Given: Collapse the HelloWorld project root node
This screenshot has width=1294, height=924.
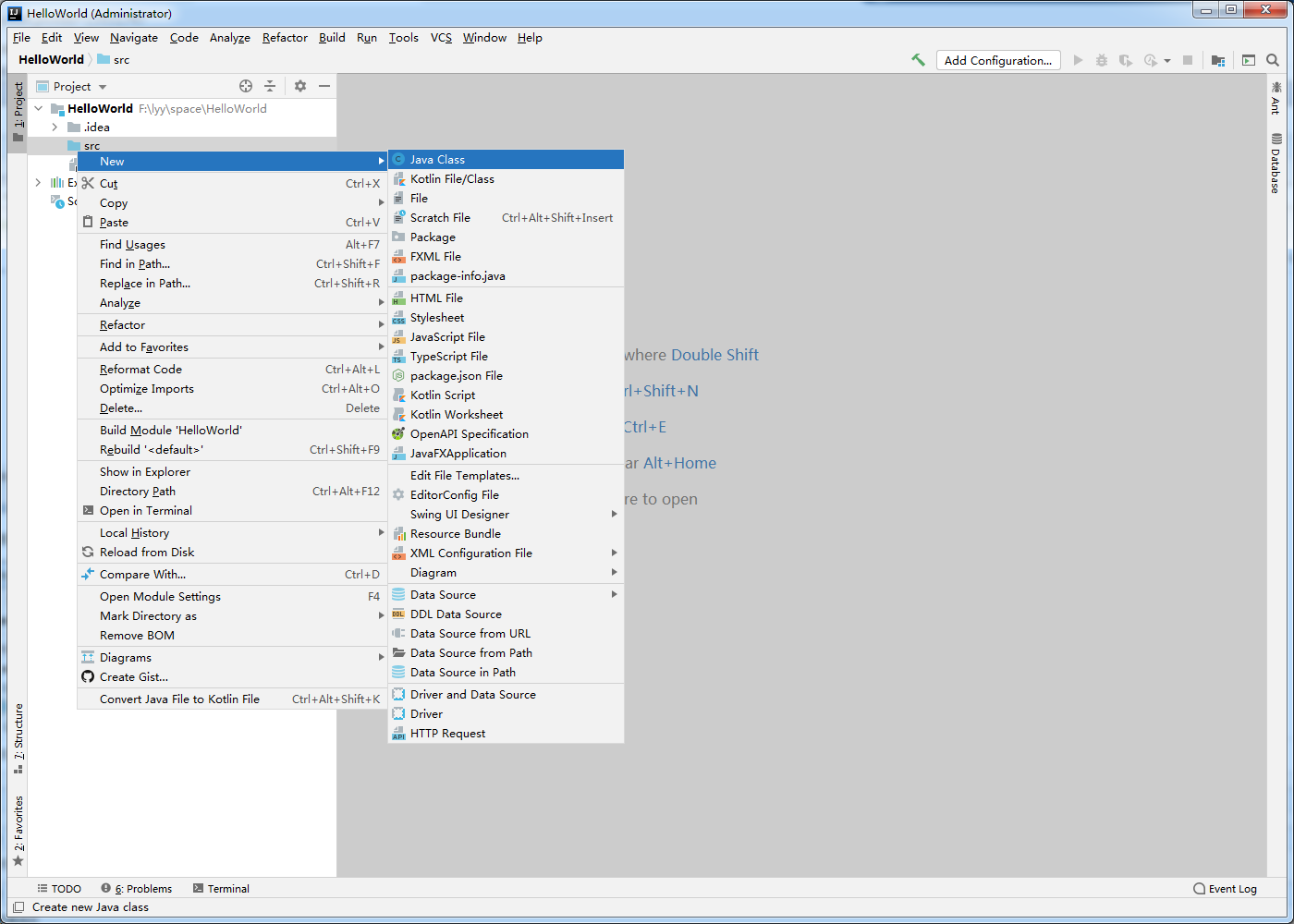Looking at the screenshot, I should (x=39, y=108).
